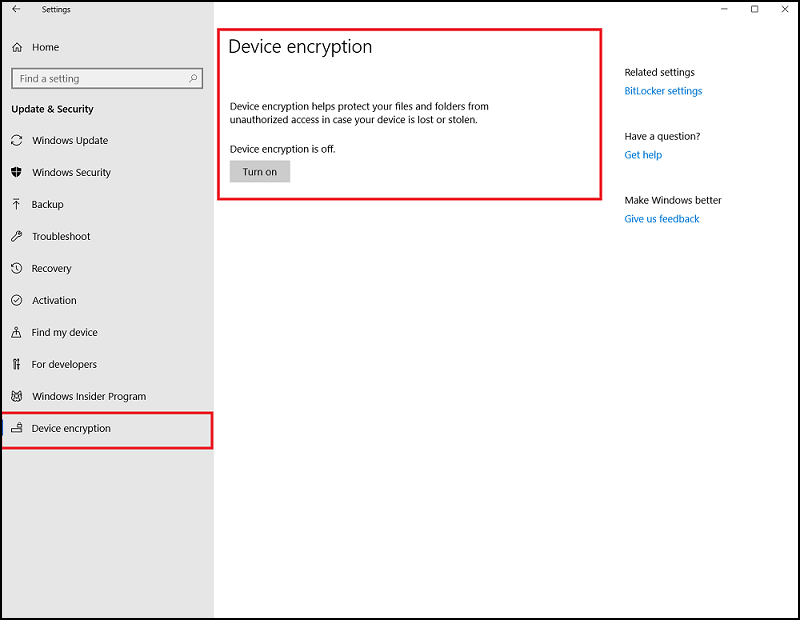The width and height of the screenshot is (800, 620).
Task: Click the Find a setting search field
Action: (100, 78)
